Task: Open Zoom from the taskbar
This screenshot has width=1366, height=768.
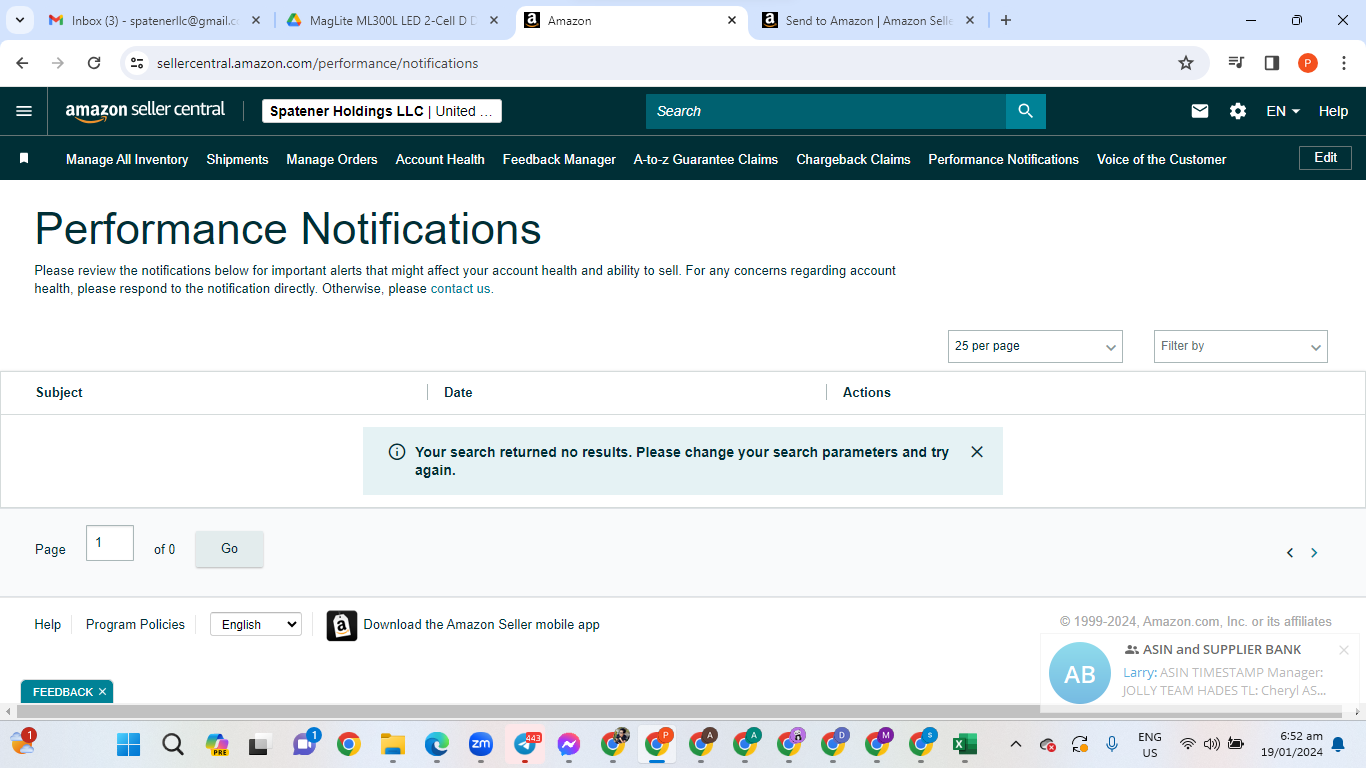Action: (x=481, y=744)
